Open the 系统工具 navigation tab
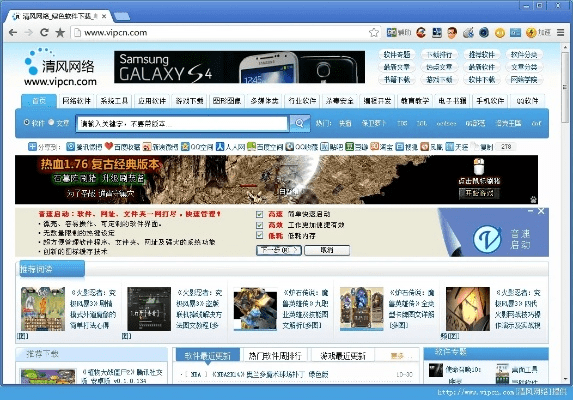 pyautogui.click(x=114, y=101)
